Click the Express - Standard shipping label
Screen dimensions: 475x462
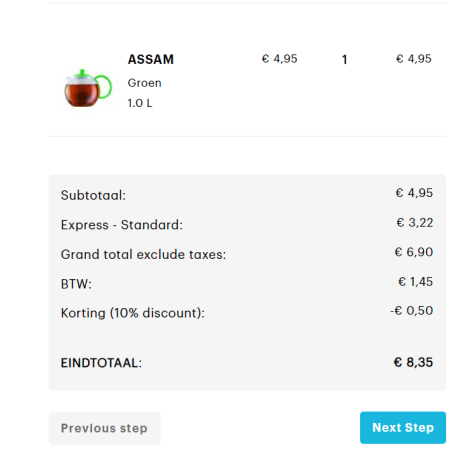click(122, 225)
